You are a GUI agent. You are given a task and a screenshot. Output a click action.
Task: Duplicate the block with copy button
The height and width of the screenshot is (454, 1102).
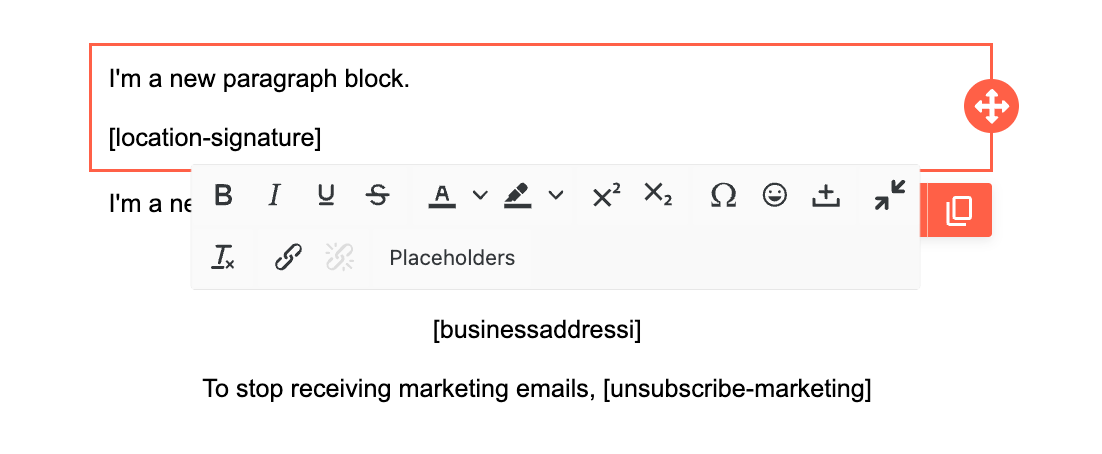click(x=959, y=210)
